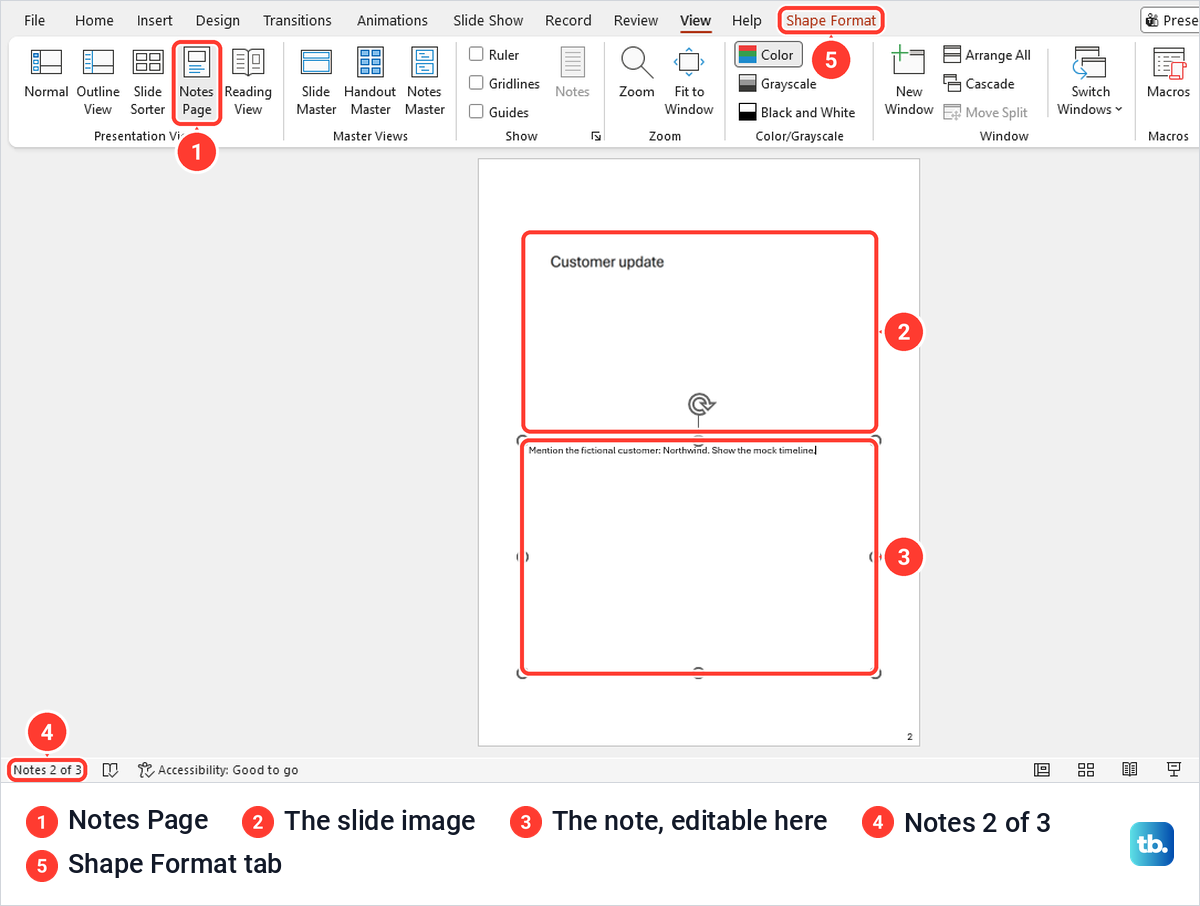
Task: Click Reading View icon in status bar
Action: coord(1130,769)
